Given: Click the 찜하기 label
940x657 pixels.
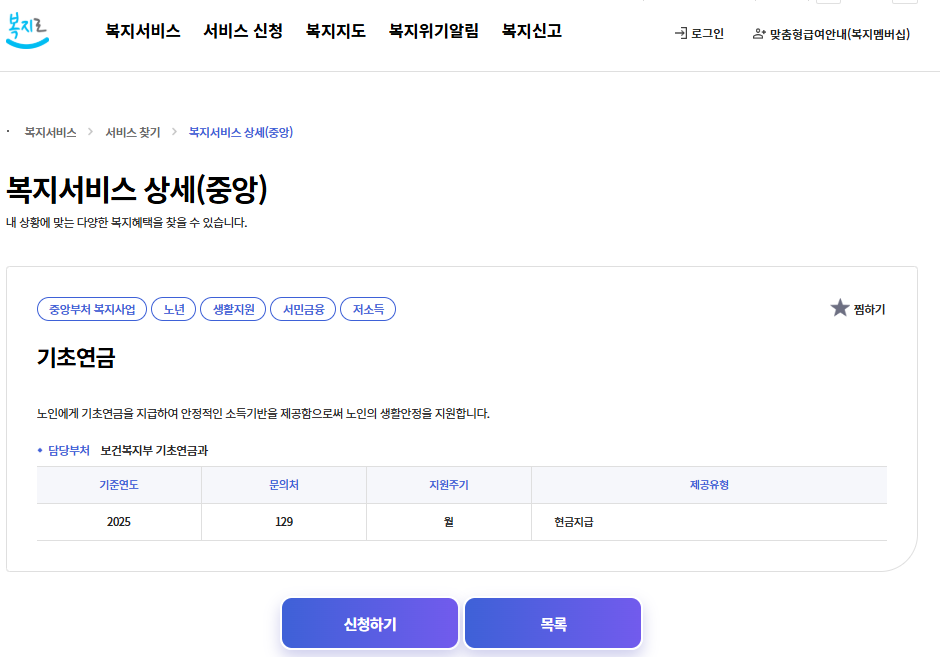Looking at the screenshot, I should (x=869, y=309).
